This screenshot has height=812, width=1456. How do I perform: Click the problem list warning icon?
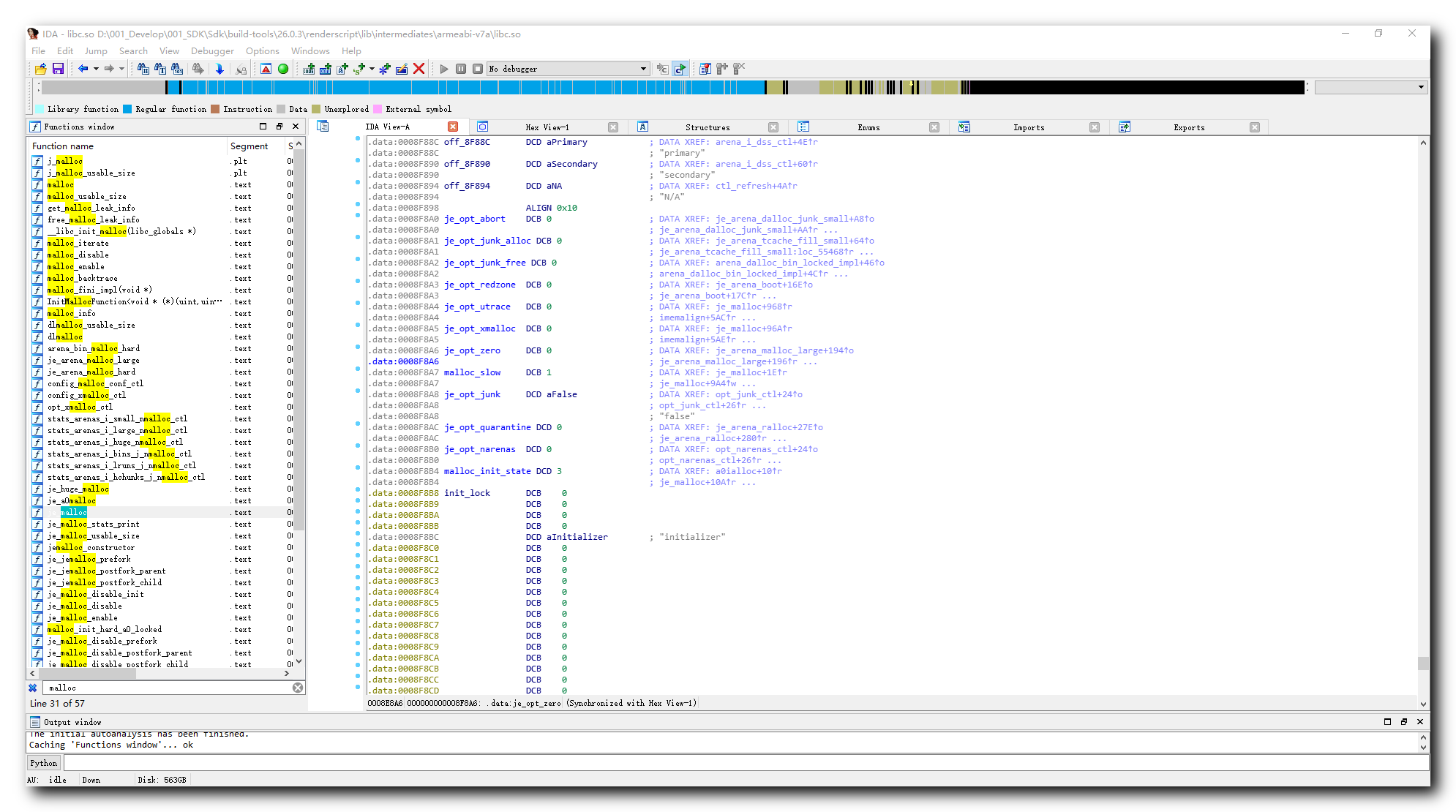(x=266, y=69)
